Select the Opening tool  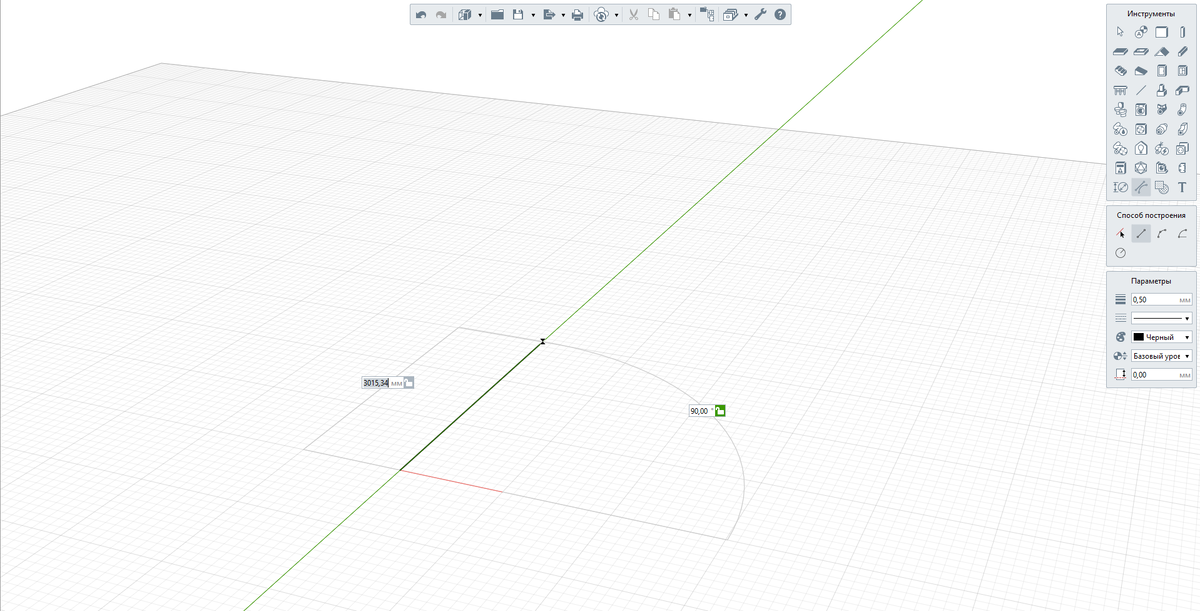1141,51
